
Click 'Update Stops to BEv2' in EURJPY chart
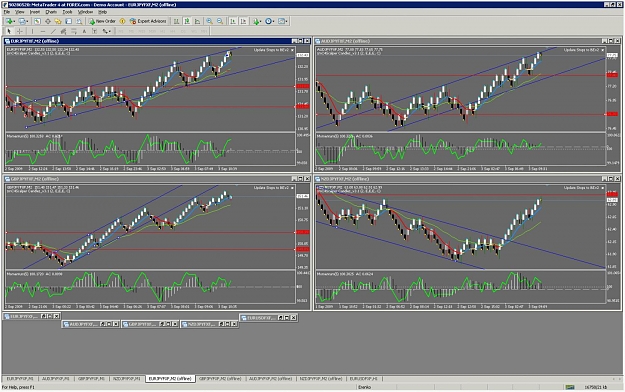[271, 50]
